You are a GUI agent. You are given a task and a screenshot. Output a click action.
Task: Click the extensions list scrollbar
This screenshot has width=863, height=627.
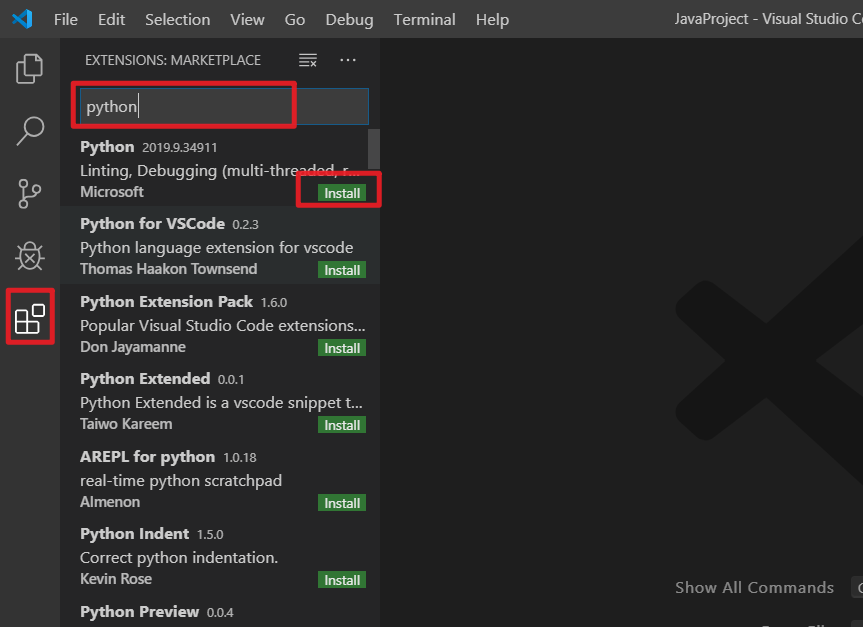374,149
